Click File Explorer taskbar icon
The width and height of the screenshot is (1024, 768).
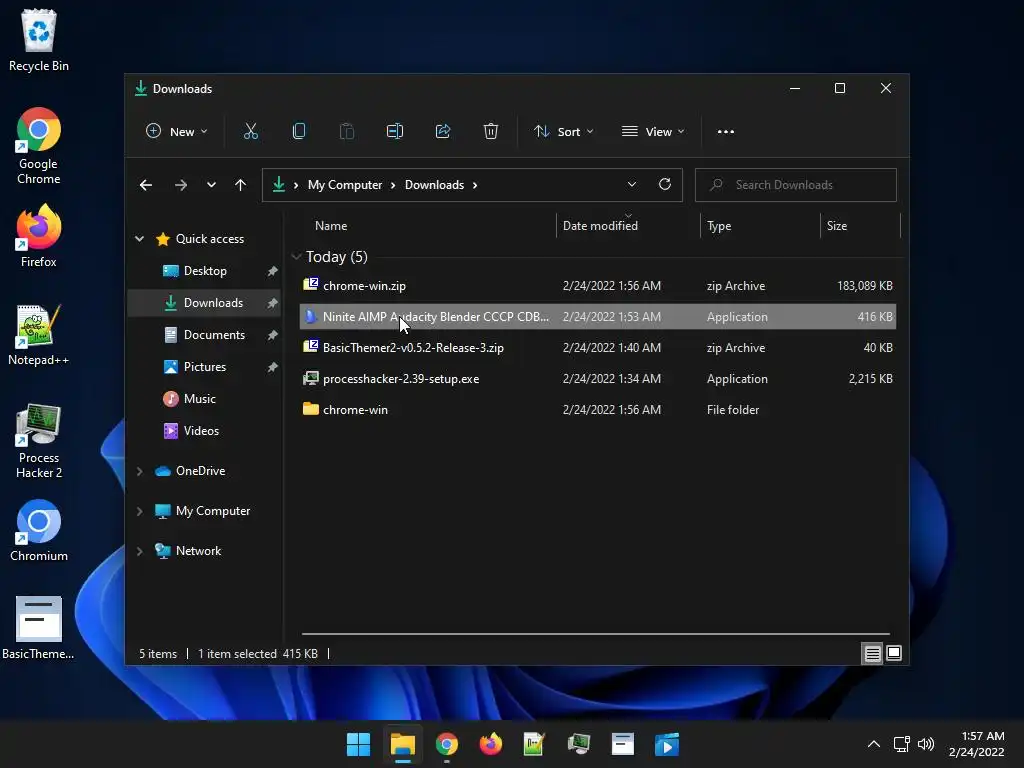coord(402,744)
